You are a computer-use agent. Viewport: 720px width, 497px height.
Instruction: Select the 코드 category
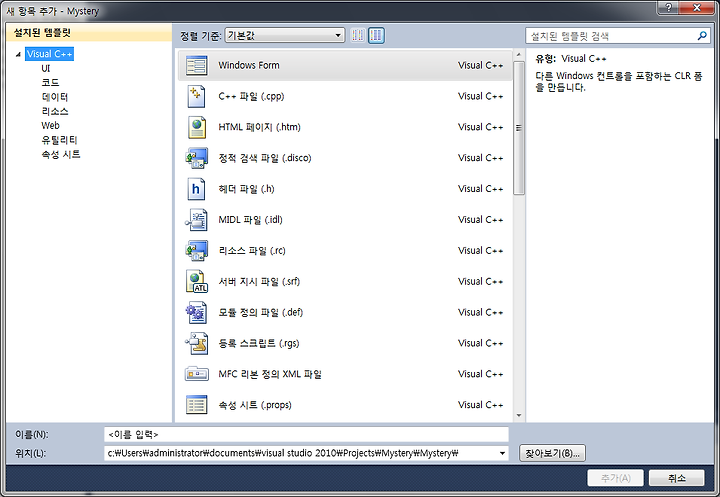pyautogui.click(x=50, y=83)
